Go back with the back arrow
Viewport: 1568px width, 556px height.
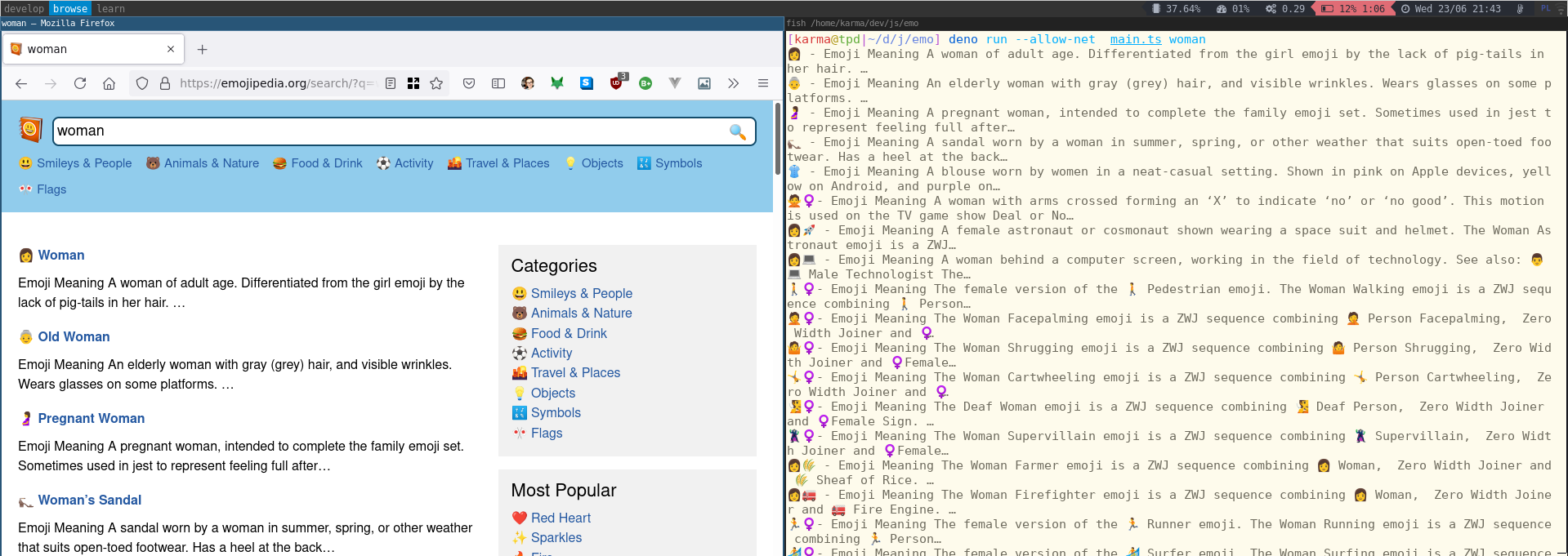[21, 83]
